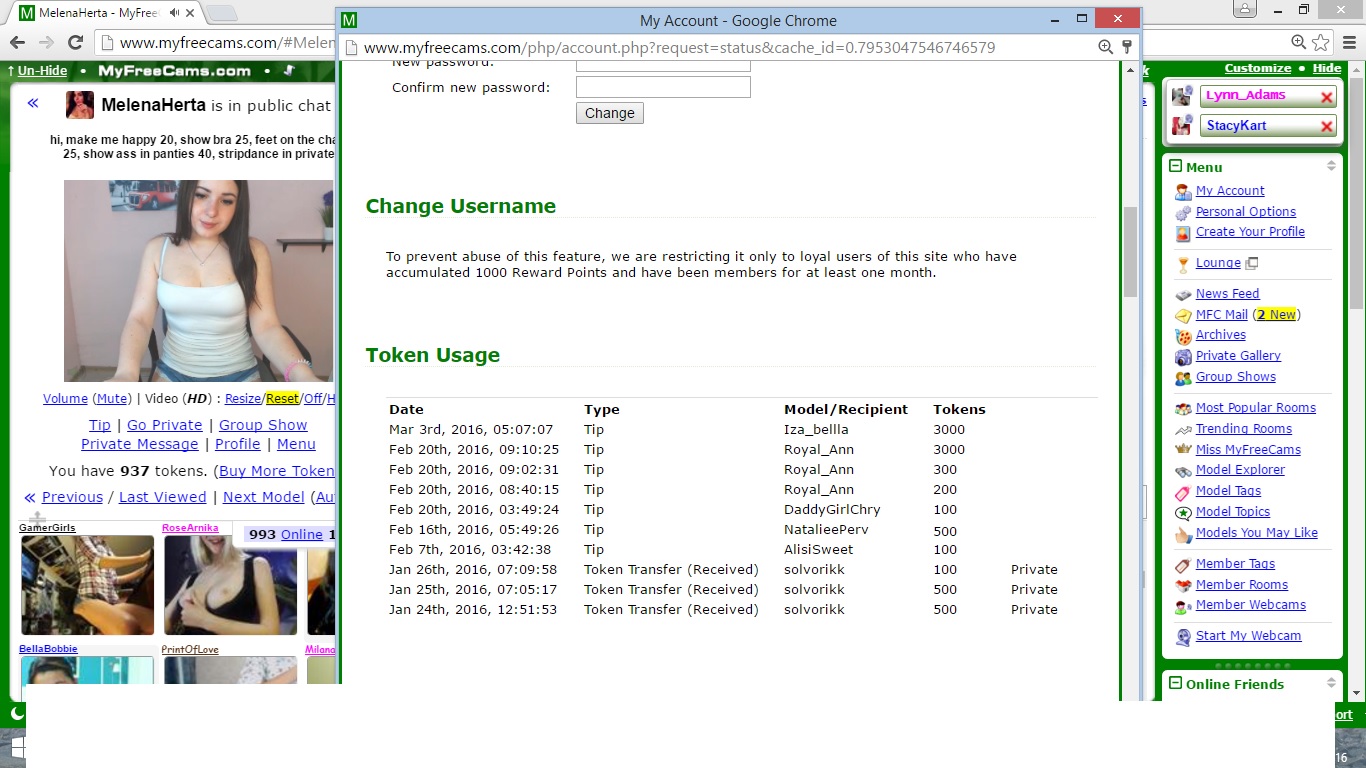Click the icon beside Member Tags
The width and height of the screenshot is (1366, 768).
coord(1183,565)
